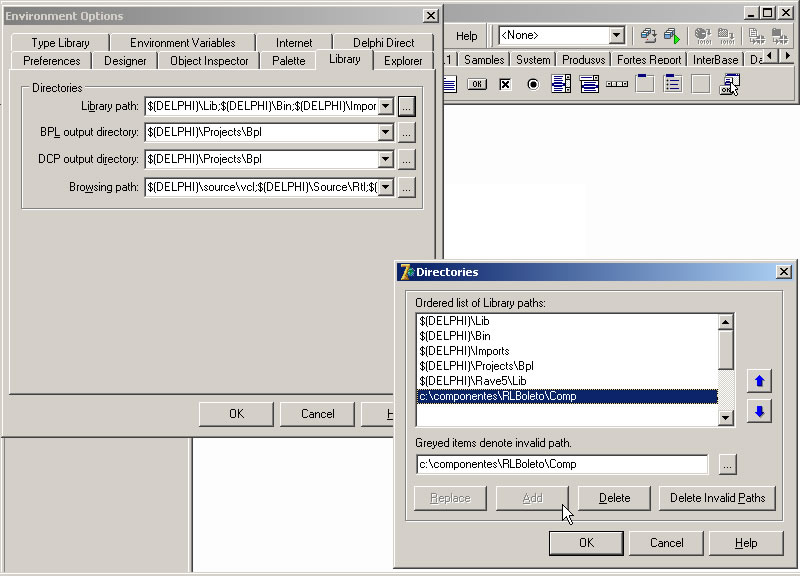Open the InterBase palette tab
Screen dimensions: 800x576
coord(715,60)
